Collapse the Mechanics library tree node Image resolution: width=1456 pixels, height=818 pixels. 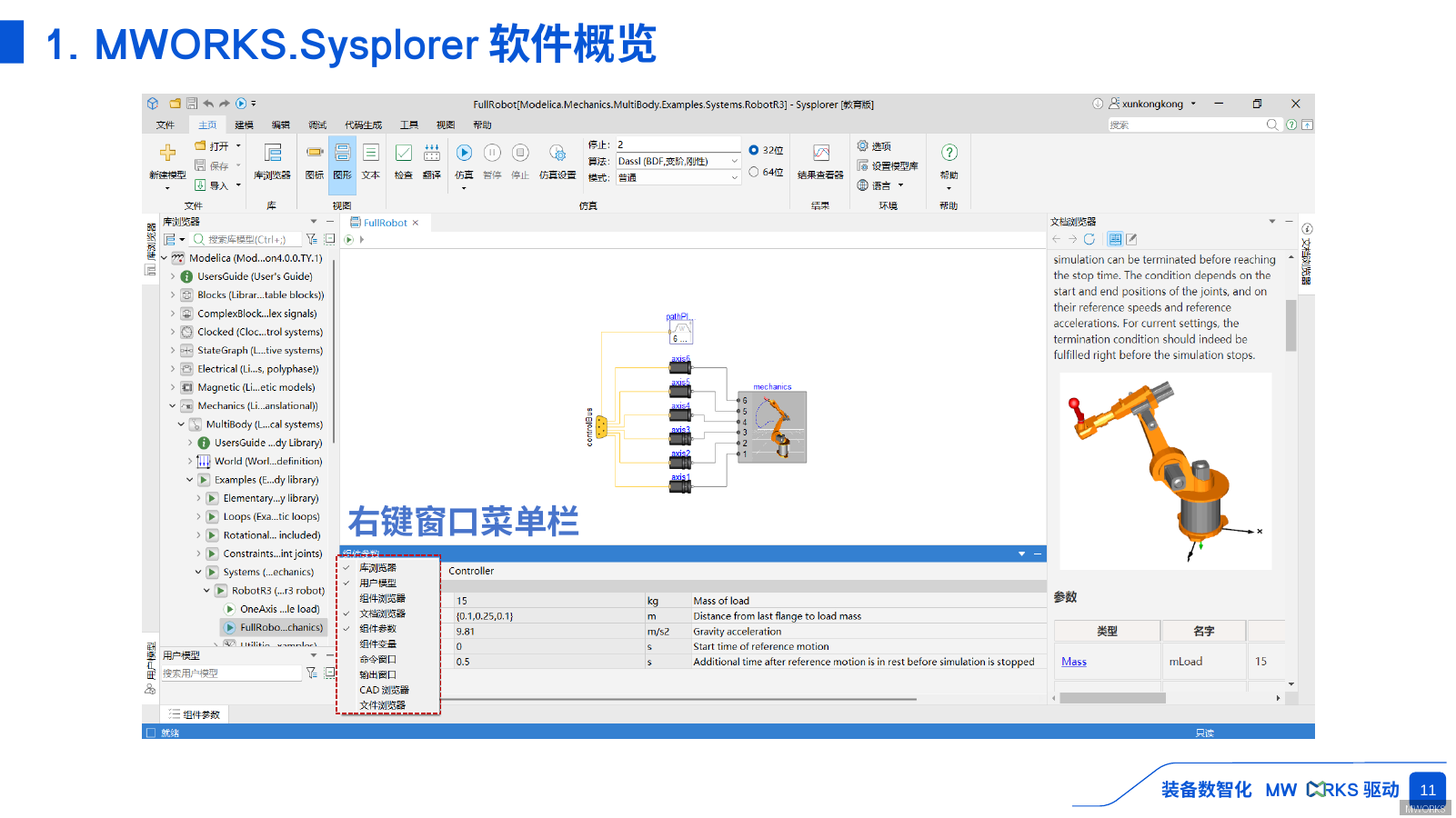point(173,406)
